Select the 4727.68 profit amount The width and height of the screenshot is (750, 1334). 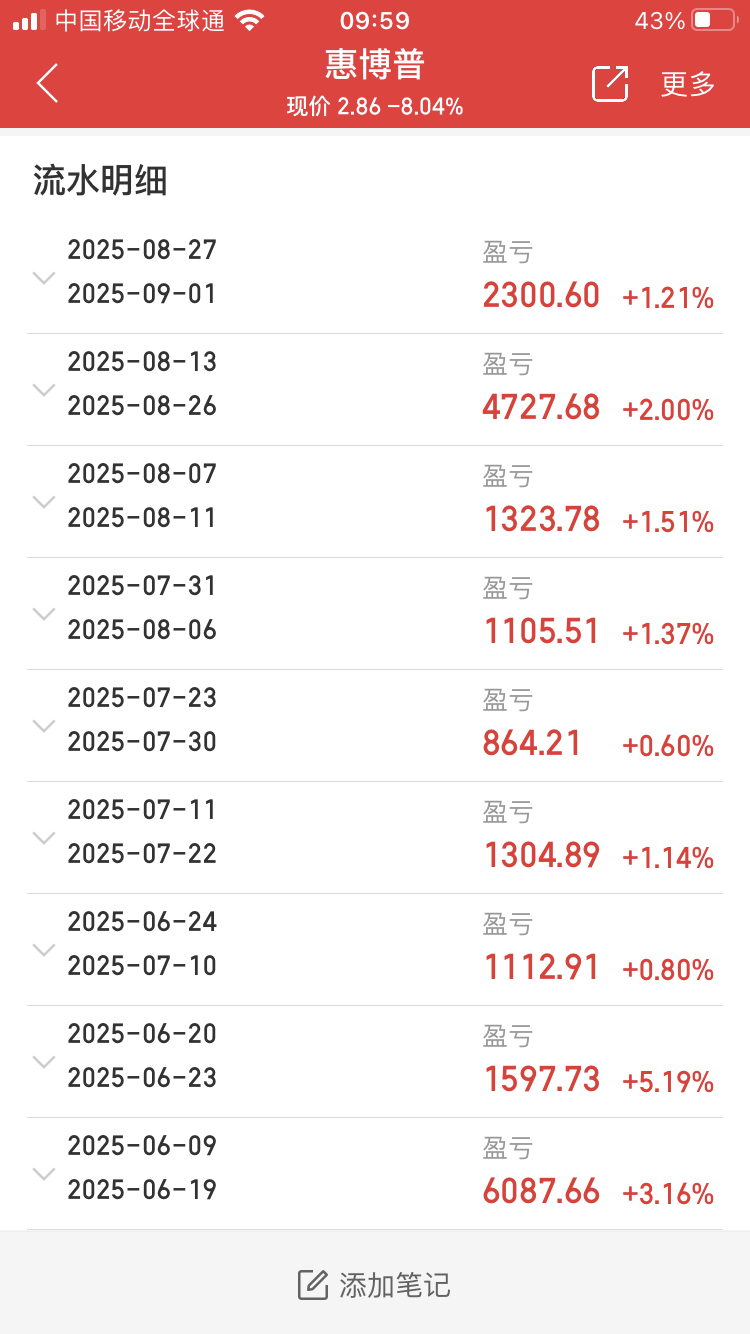[541, 407]
